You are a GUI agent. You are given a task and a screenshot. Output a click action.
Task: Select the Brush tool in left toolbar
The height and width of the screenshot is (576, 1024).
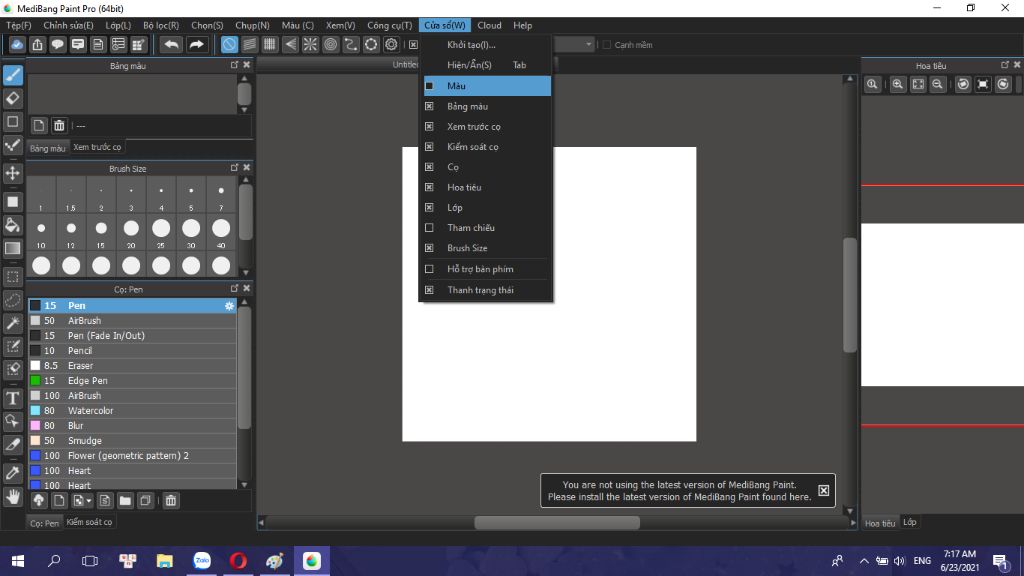click(13, 75)
